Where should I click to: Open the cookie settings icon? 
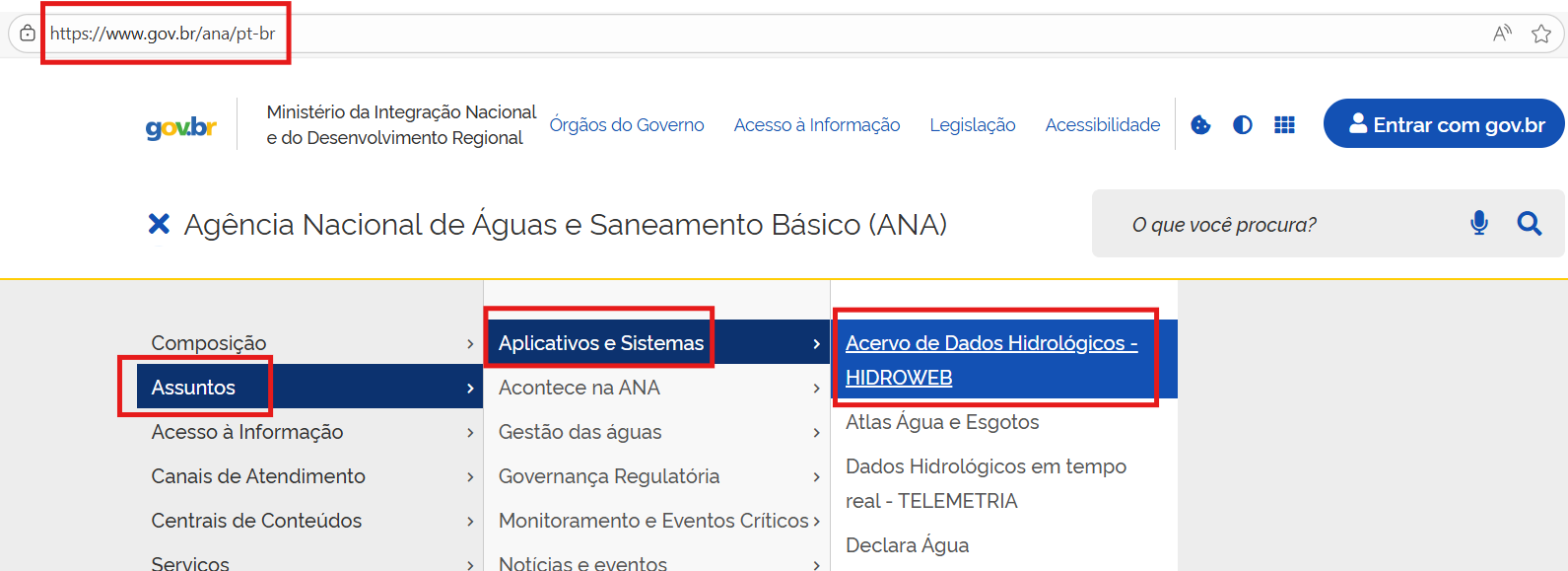click(1200, 125)
